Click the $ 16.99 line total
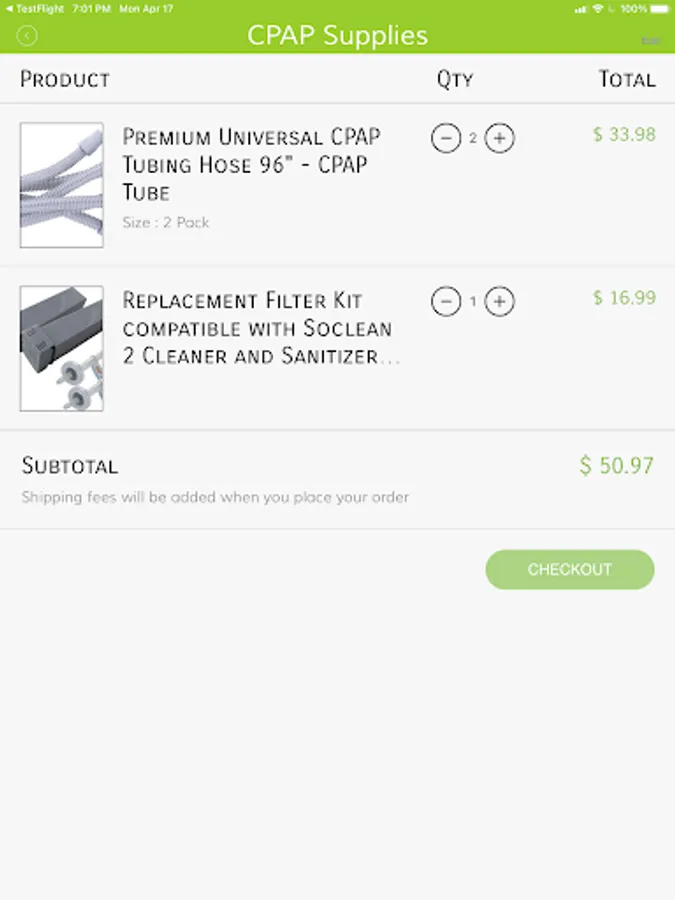The image size is (675, 900). point(624,297)
